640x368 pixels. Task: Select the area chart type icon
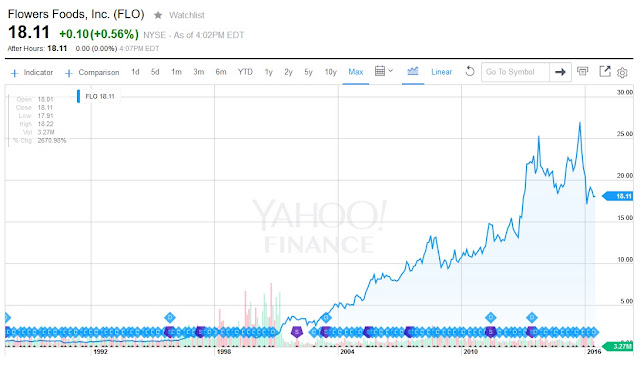click(x=413, y=71)
